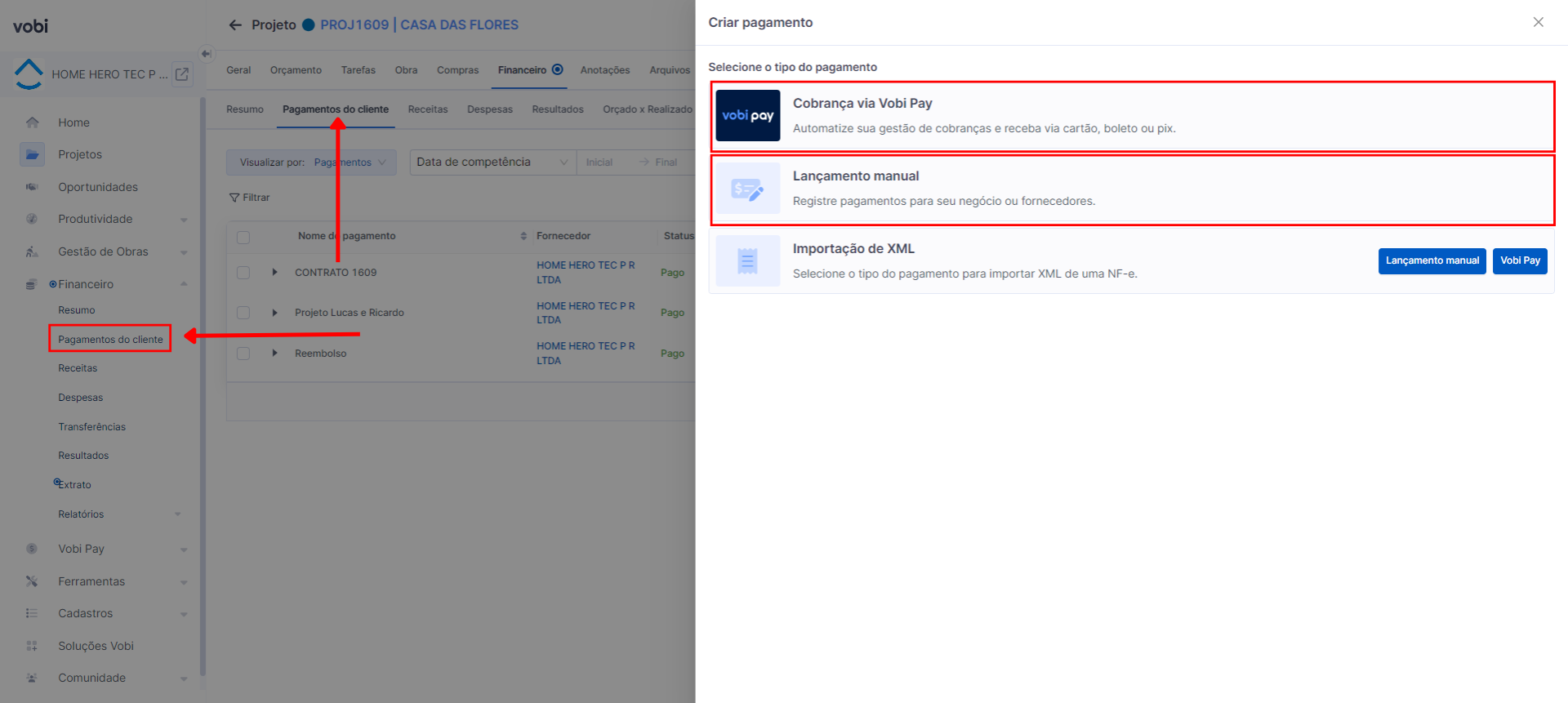Viewport: 1568px width, 703px height.
Task: Click the Importação de XML document icon
Action: click(x=748, y=261)
